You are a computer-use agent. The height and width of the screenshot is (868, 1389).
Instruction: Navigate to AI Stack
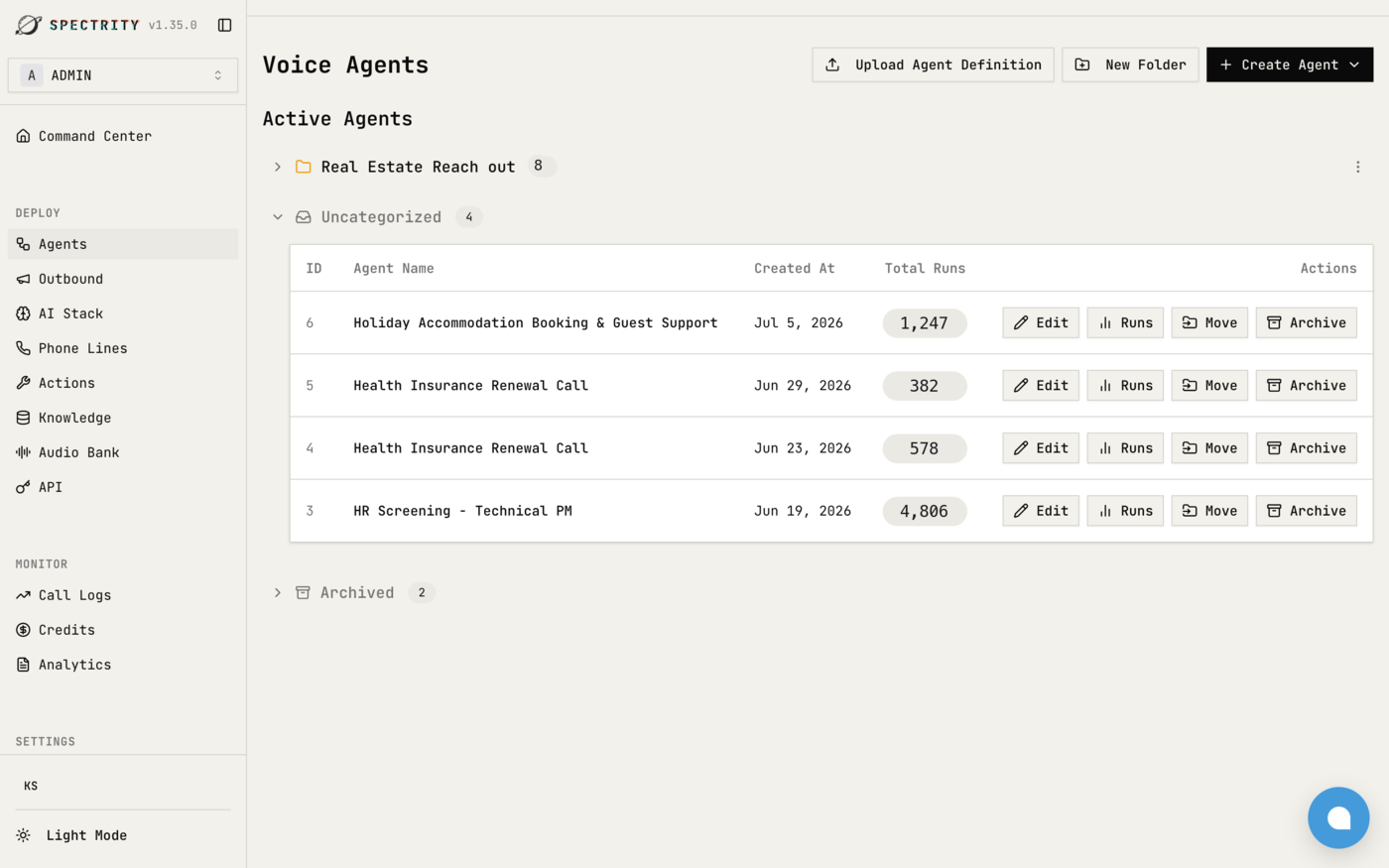click(x=123, y=313)
